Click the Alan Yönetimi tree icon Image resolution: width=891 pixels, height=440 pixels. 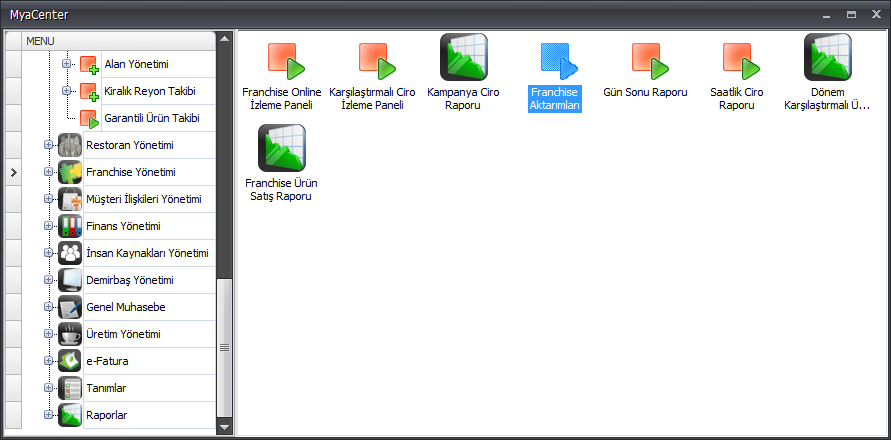pyautogui.click(x=89, y=65)
